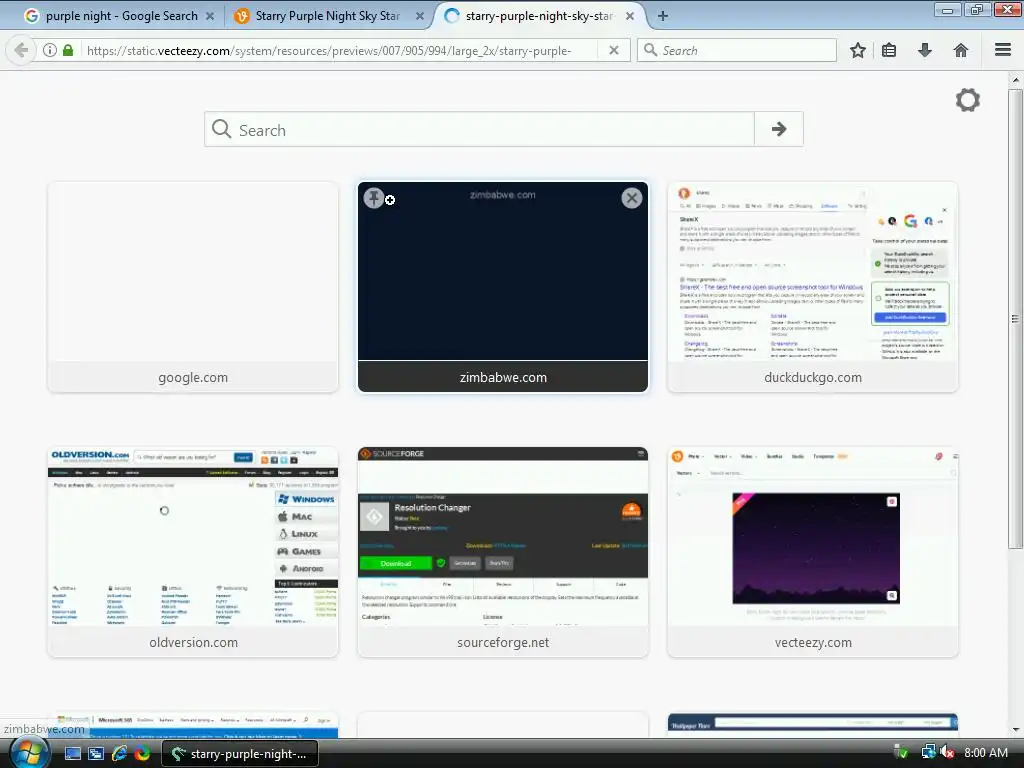Go to home page icon
This screenshot has height=768, width=1024.
(961, 50)
